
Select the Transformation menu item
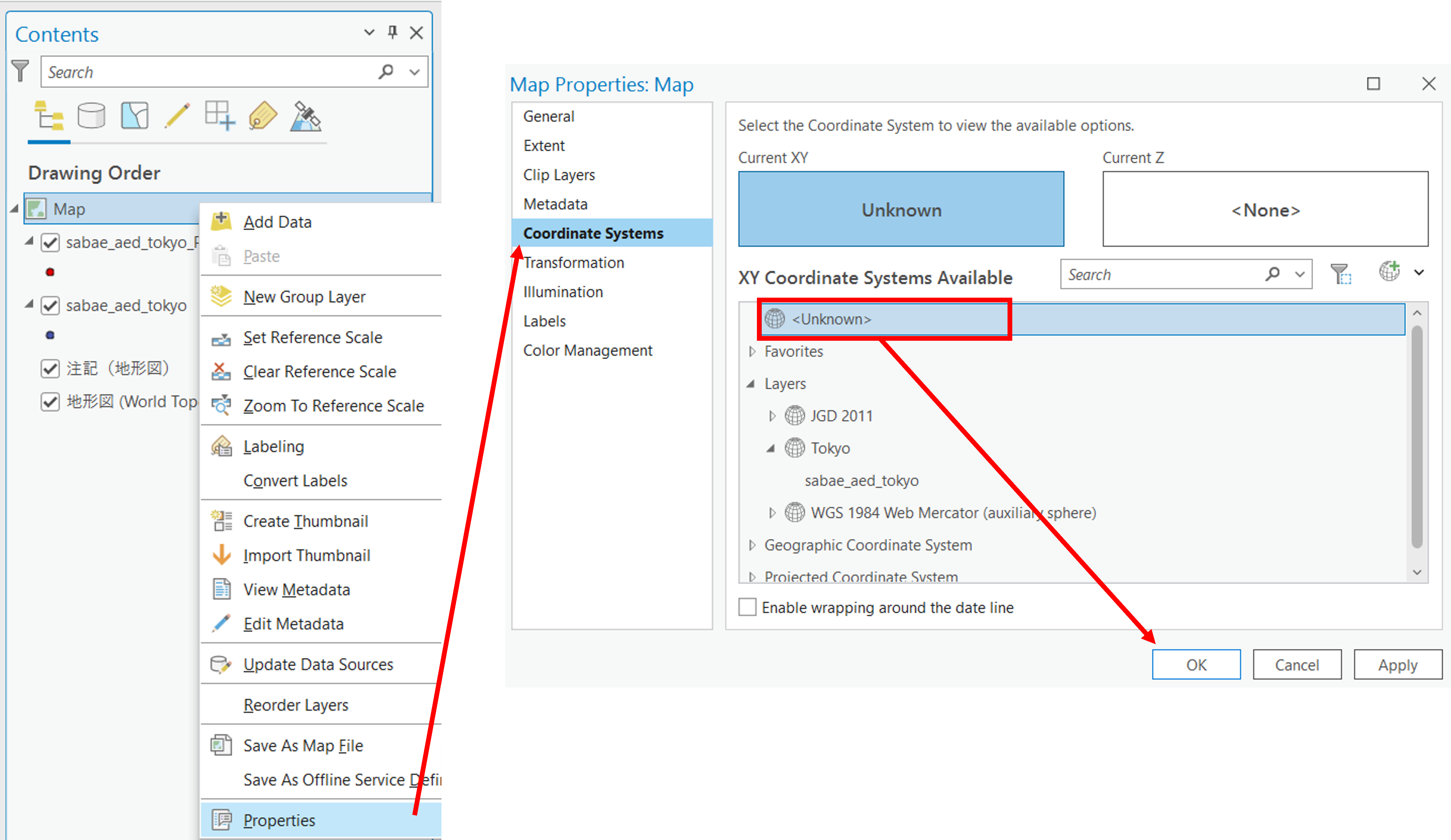pos(573,262)
